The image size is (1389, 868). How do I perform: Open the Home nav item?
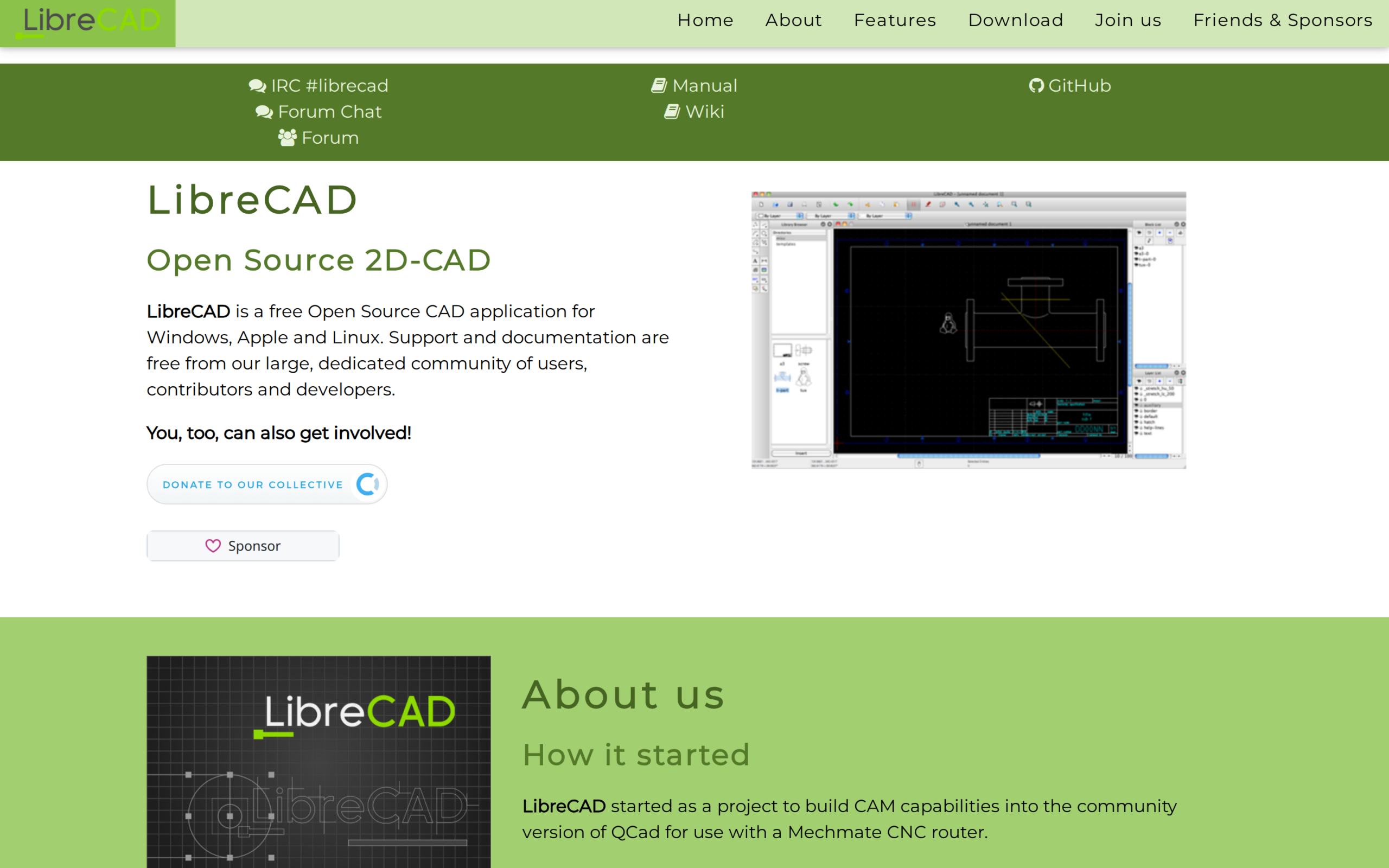coord(705,20)
